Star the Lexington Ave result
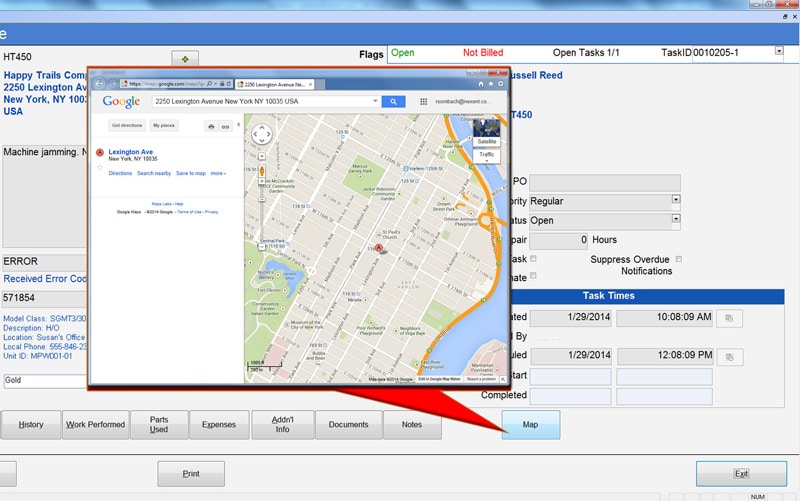 [x=100, y=167]
